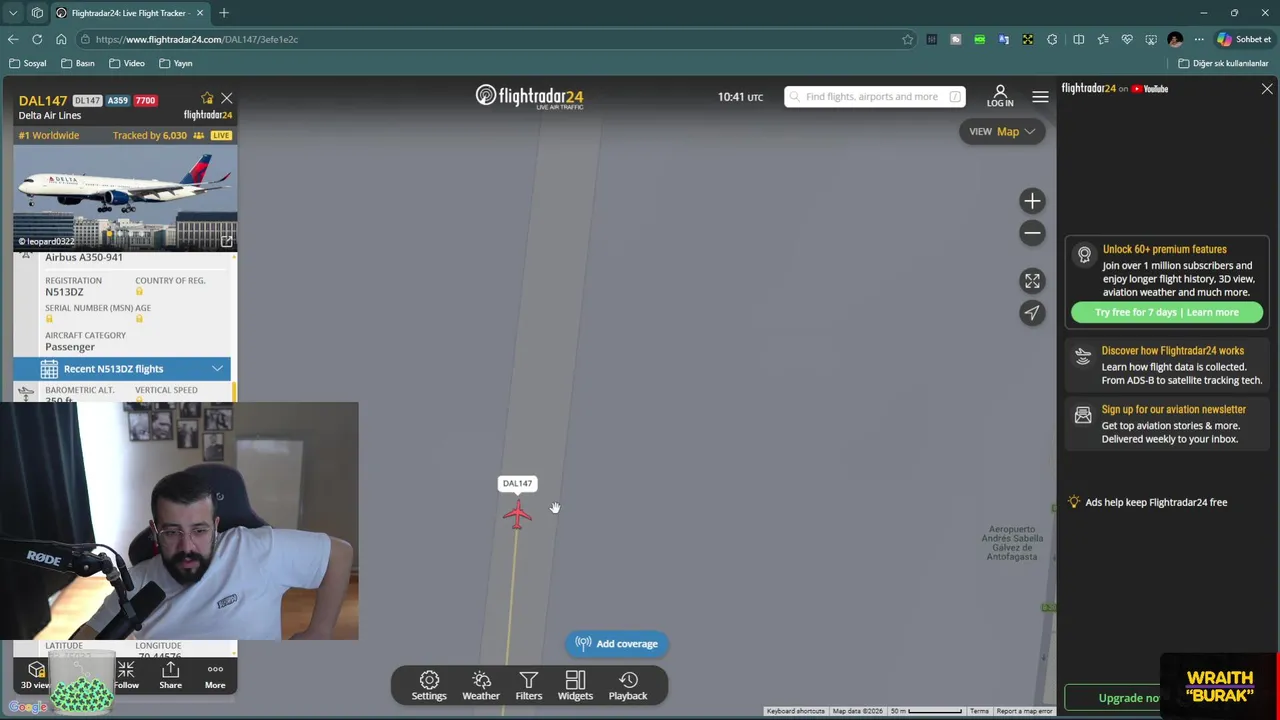Click the LOG IN user icon
1280x720 pixels.
point(1000,96)
